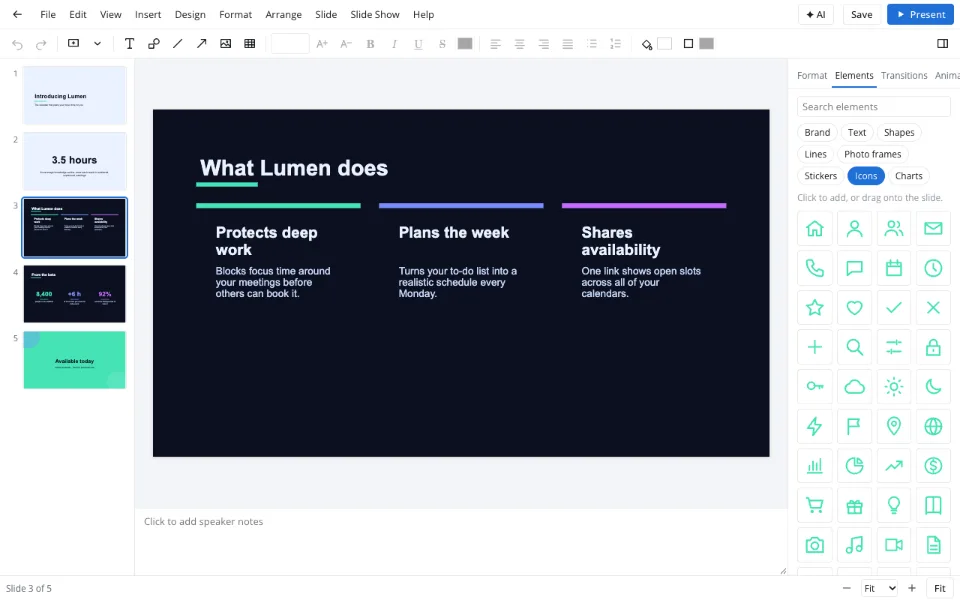The width and height of the screenshot is (960, 600).
Task: Add the star icon element
Action: point(815,307)
